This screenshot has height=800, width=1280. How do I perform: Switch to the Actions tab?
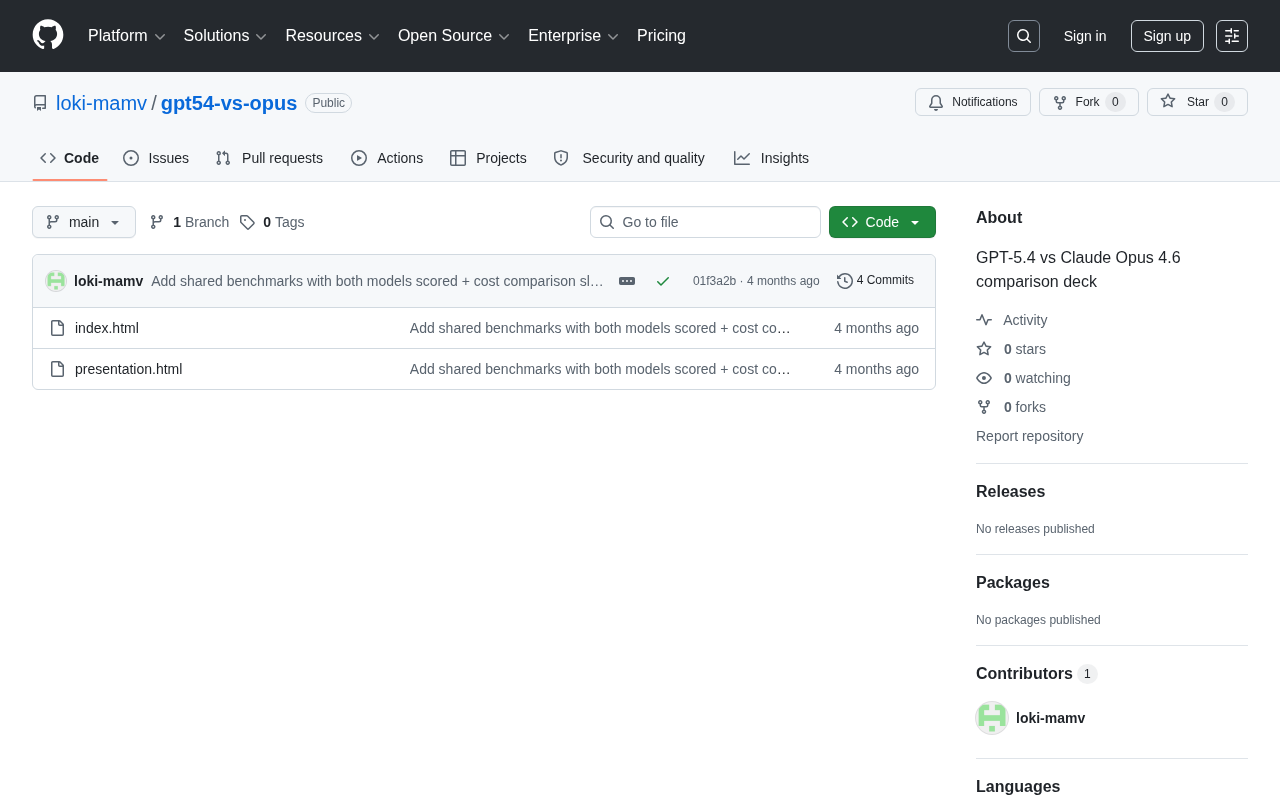pyautogui.click(x=387, y=158)
